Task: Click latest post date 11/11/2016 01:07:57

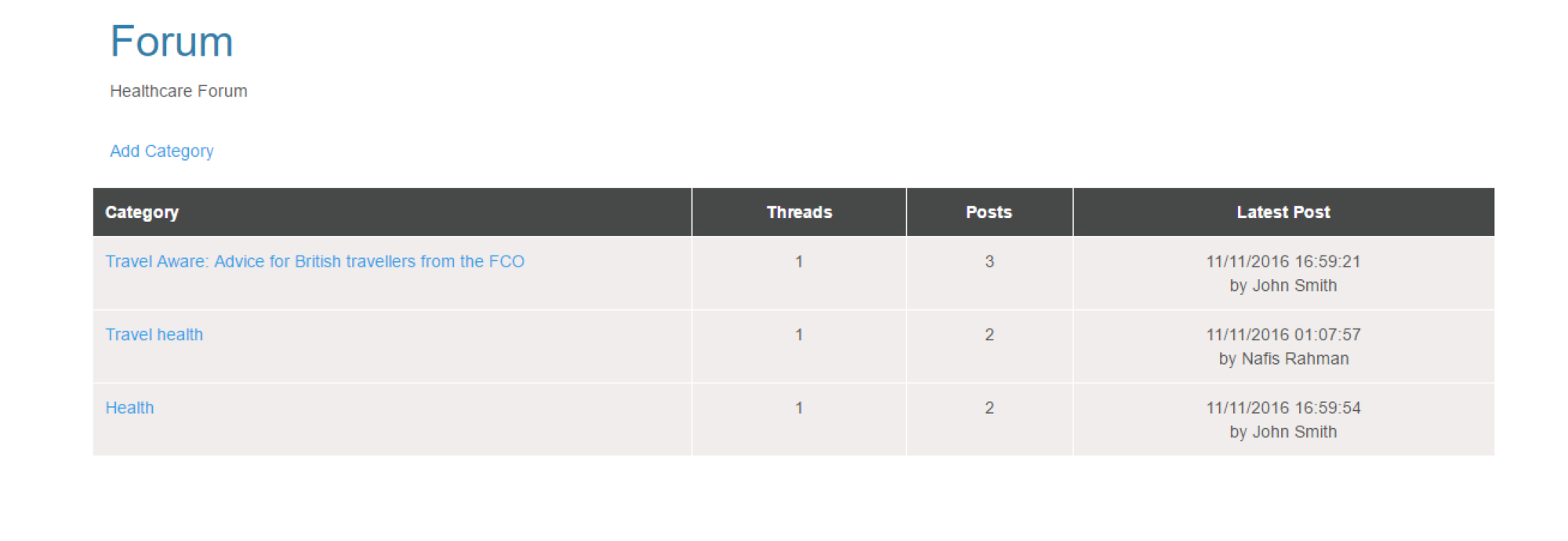Action: (1283, 335)
